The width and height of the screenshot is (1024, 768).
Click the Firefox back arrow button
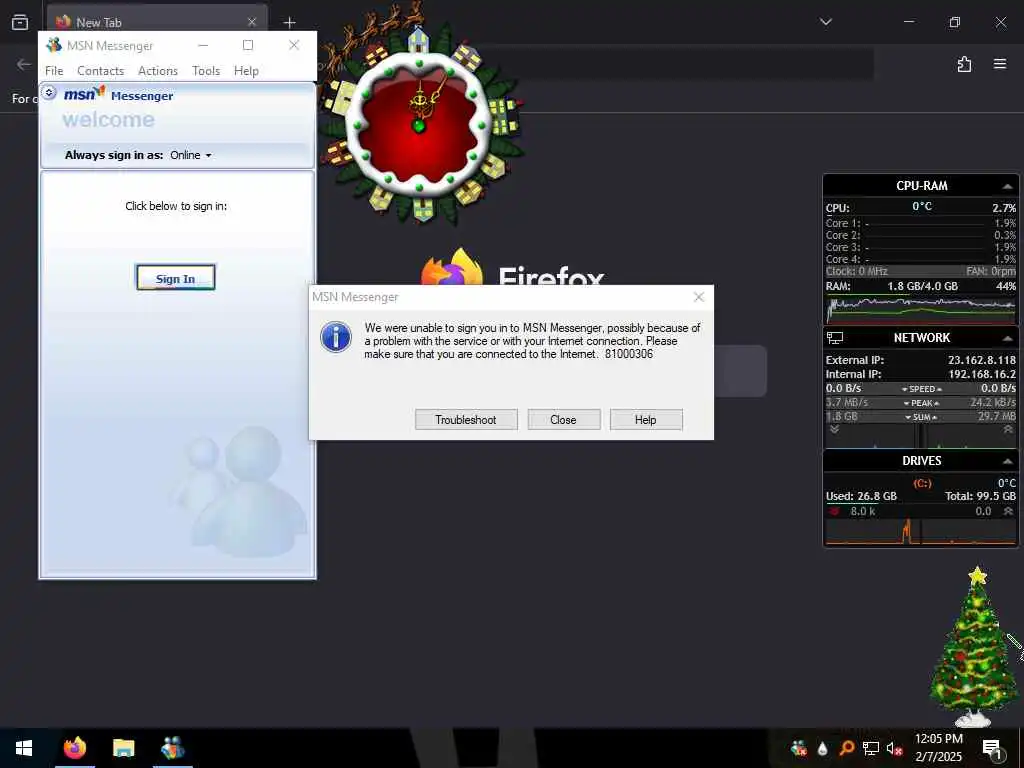[24, 64]
